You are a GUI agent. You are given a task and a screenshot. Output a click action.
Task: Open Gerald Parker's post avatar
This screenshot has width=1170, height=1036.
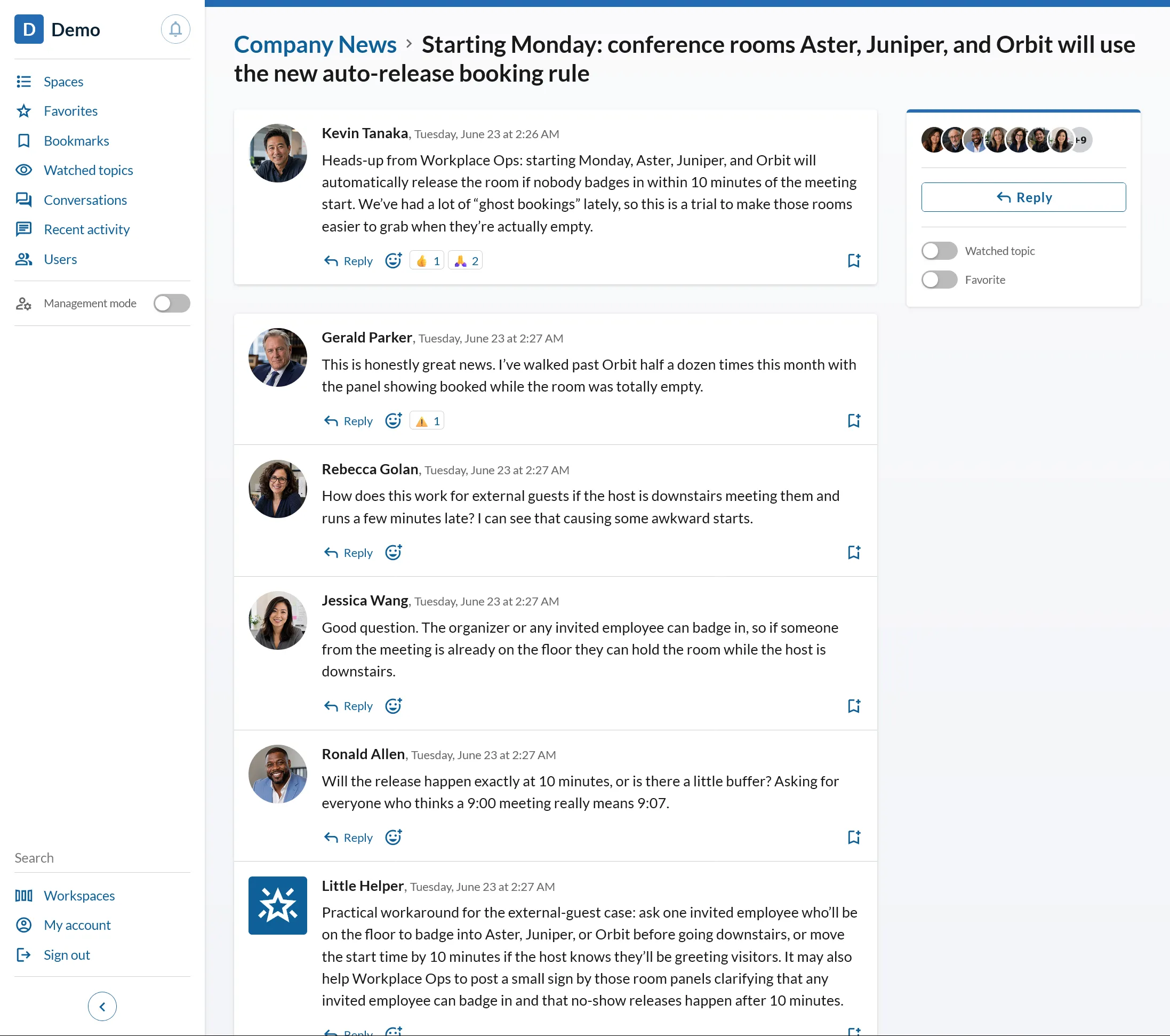(278, 357)
